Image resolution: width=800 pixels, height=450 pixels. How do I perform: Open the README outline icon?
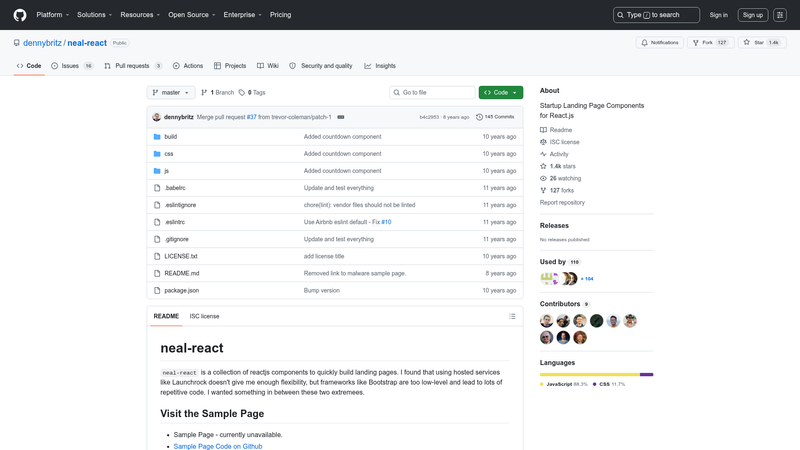tap(512, 316)
